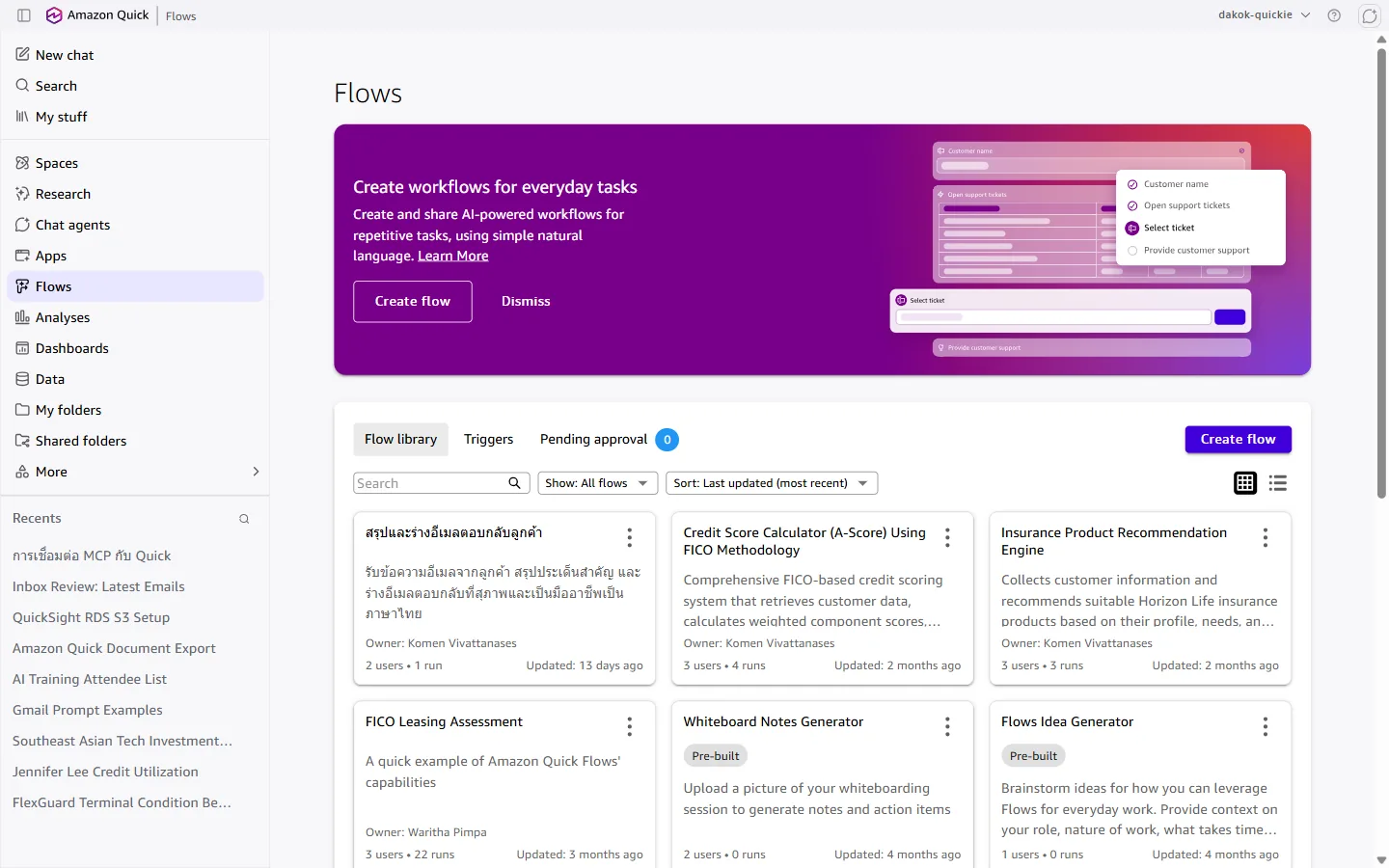Viewport: 1389px width, 868px height.
Task: Click the blue Create flow button
Action: point(1239,440)
